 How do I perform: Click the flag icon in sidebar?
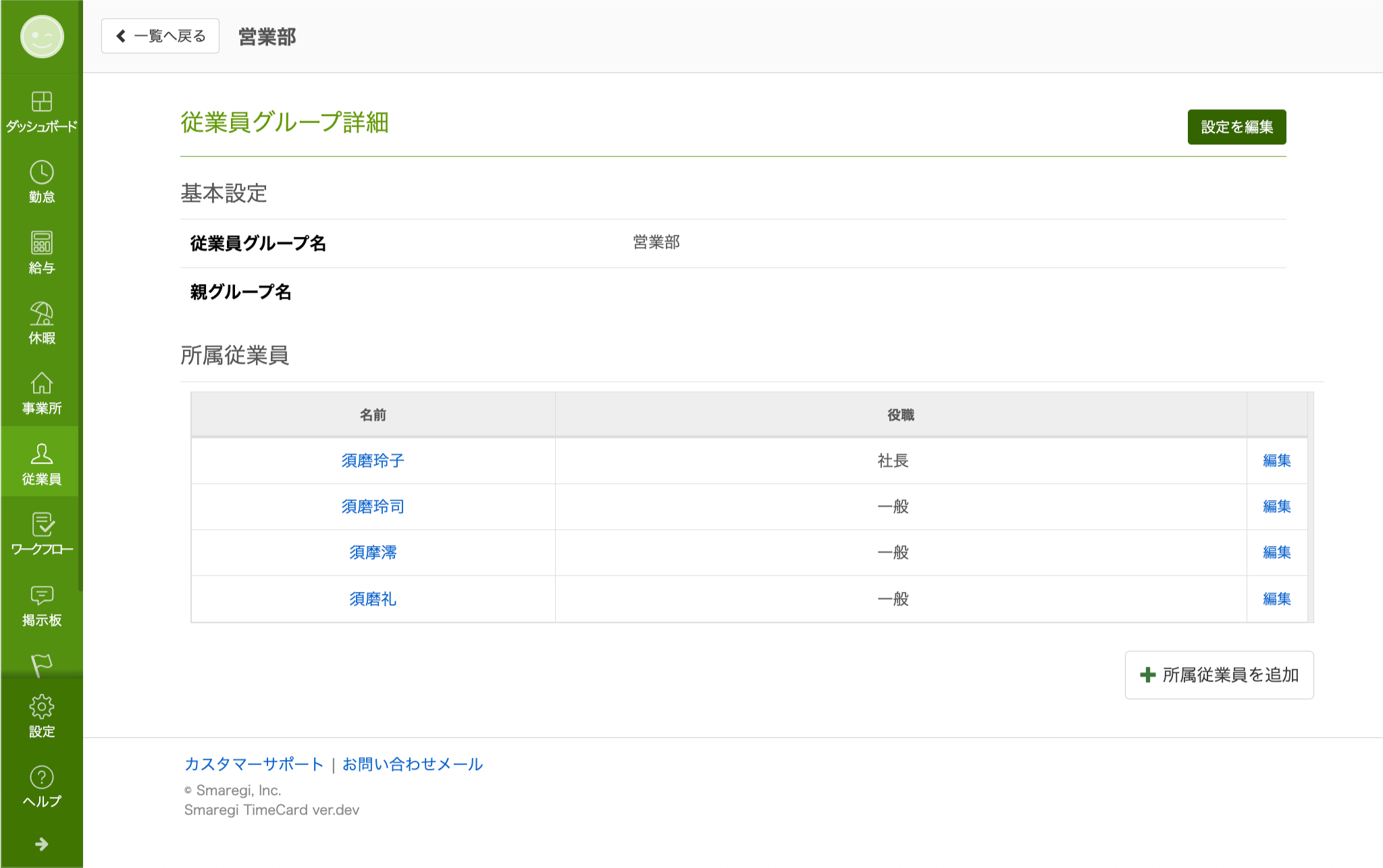tap(42, 665)
